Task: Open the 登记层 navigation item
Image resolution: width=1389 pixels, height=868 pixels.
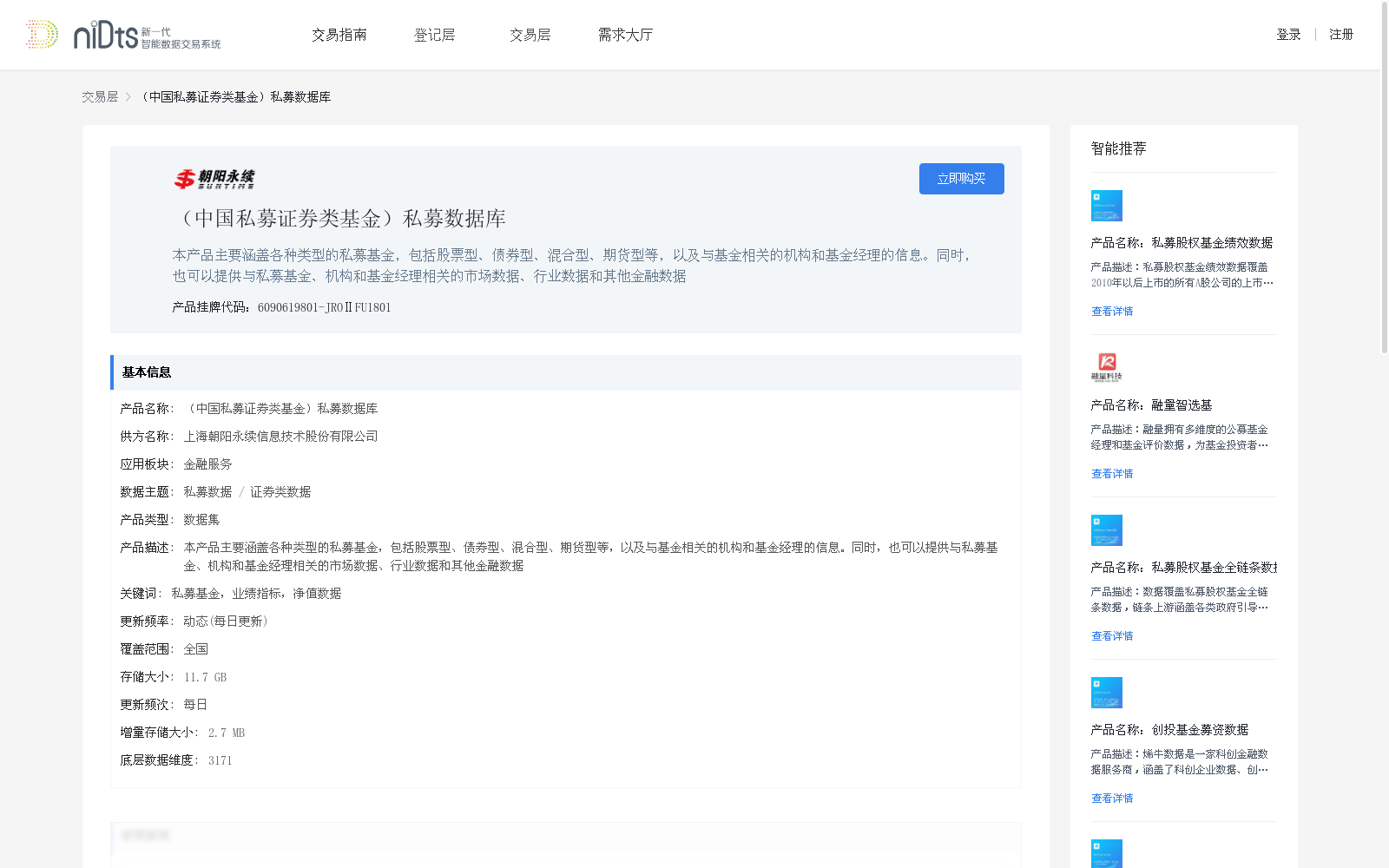Action: pyautogui.click(x=435, y=35)
